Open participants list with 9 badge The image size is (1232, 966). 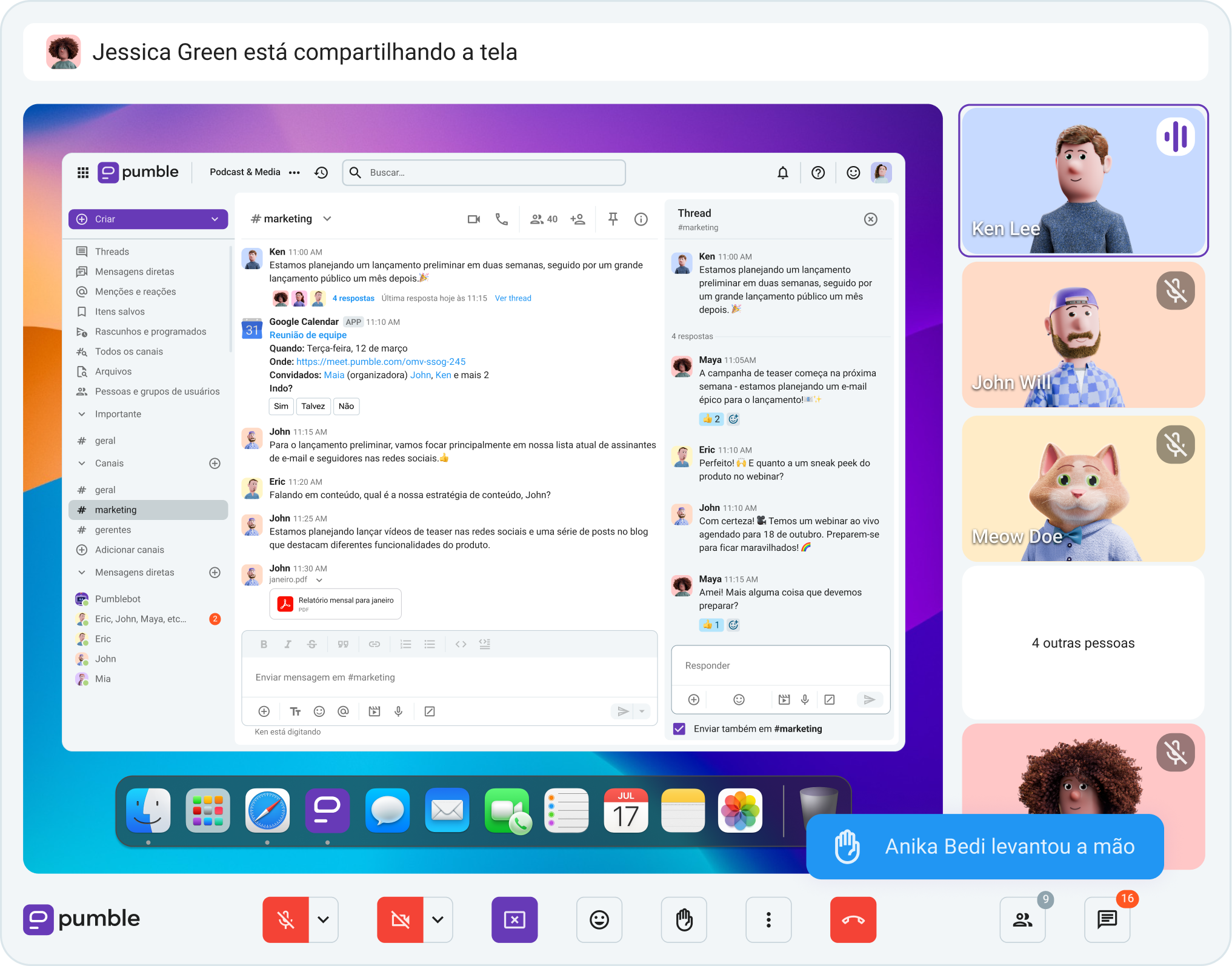[1023, 919]
